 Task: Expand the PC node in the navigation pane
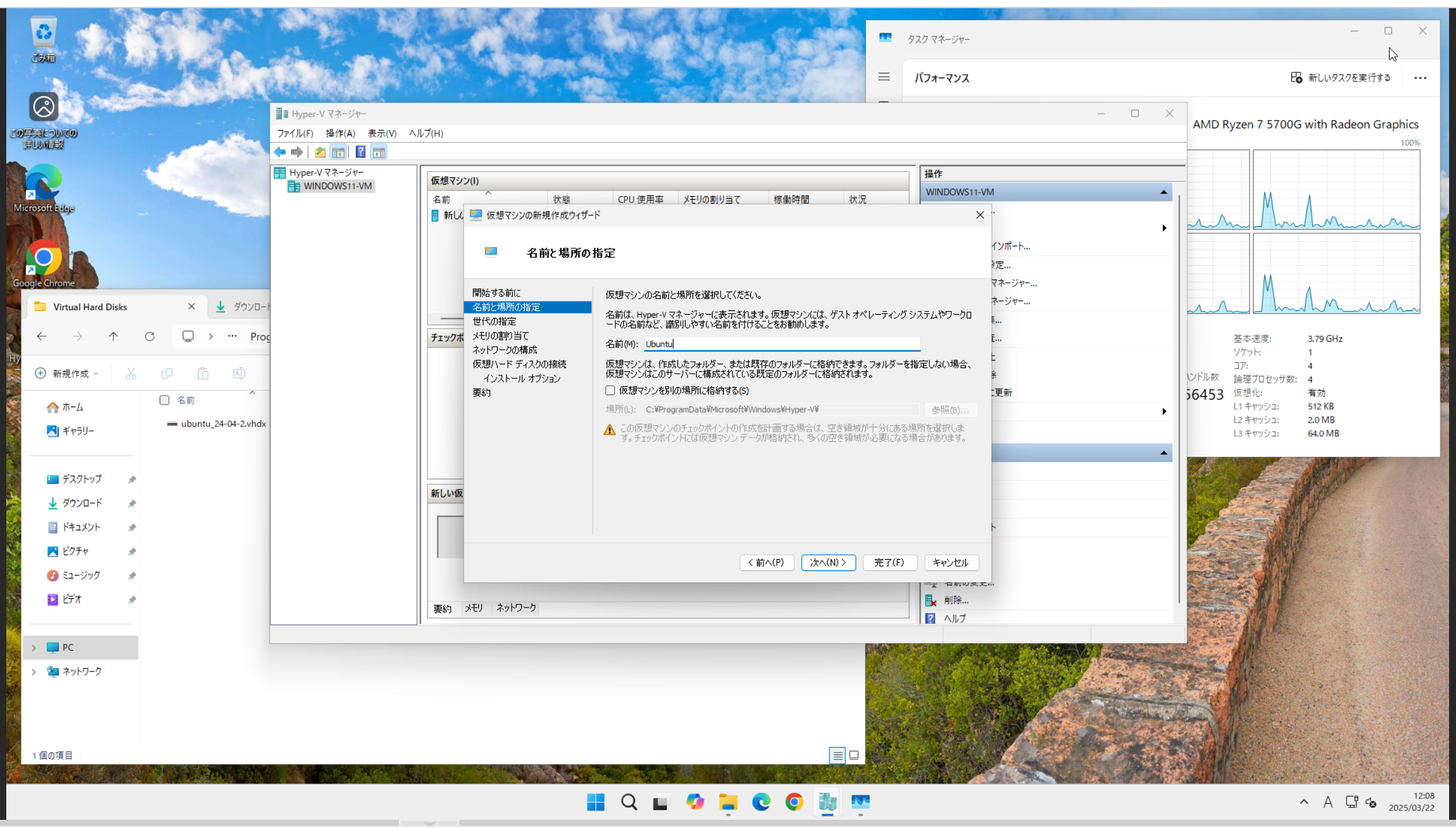34,648
